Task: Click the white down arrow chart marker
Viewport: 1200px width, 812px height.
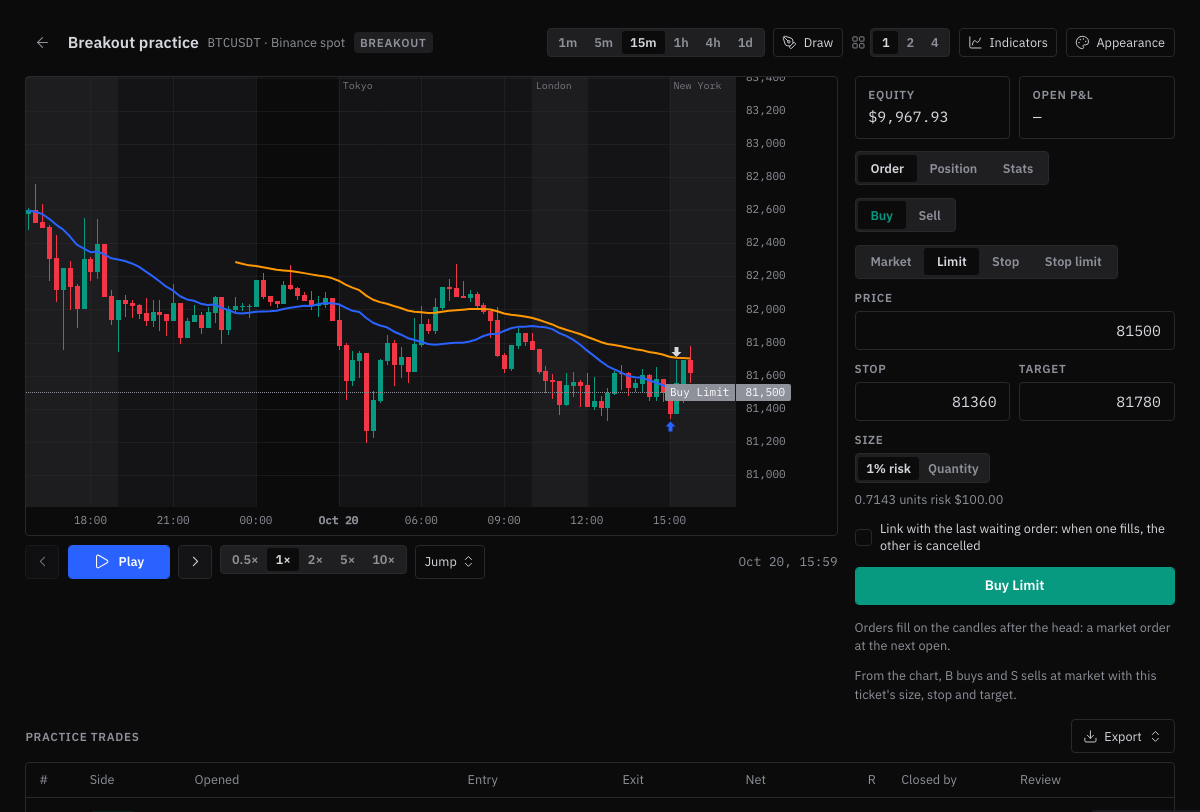Action: click(677, 352)
